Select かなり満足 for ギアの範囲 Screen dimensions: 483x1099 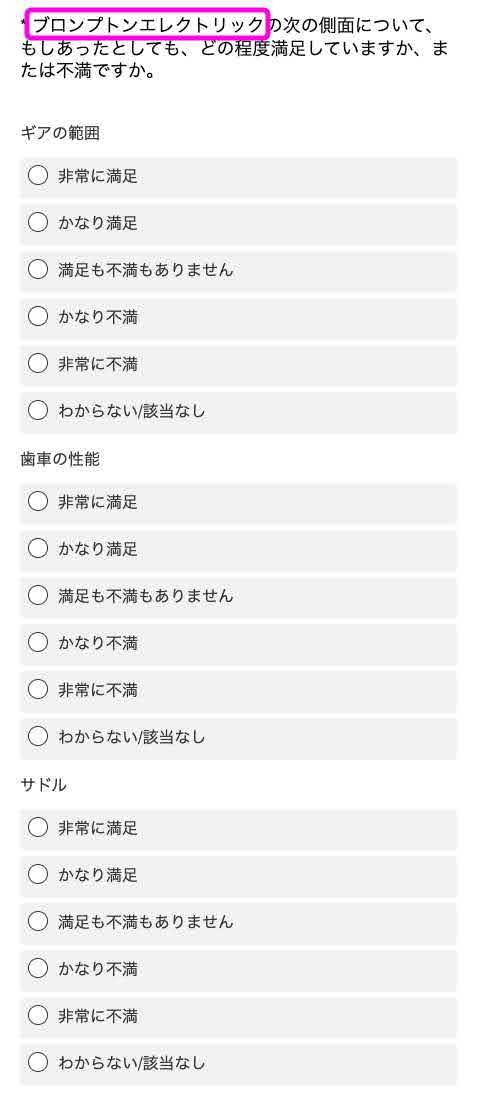[x=238, y=224]
